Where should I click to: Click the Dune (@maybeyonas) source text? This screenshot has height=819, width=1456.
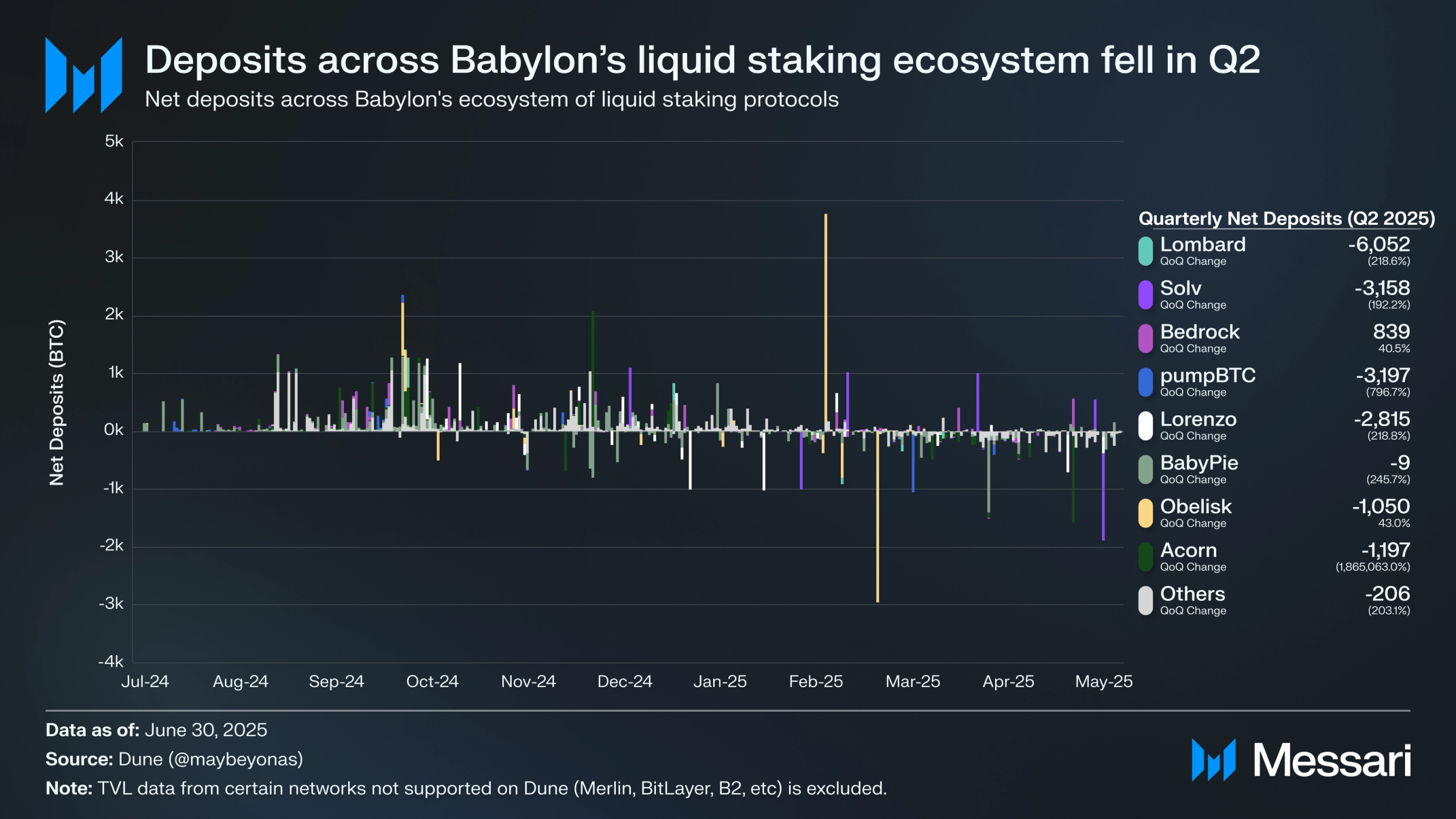tap(210, 759)
